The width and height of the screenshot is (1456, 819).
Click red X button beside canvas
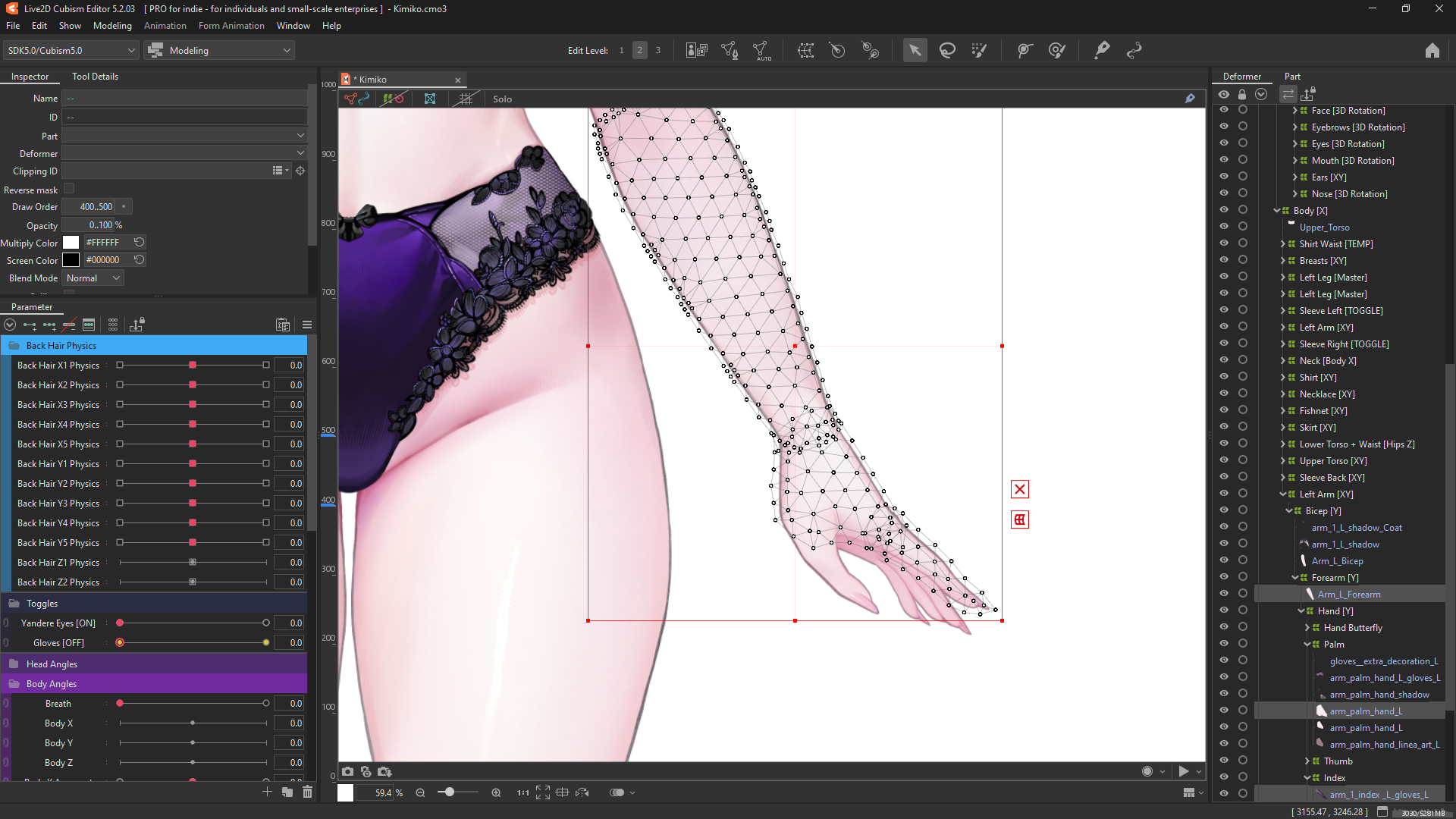coord(1020,489)
